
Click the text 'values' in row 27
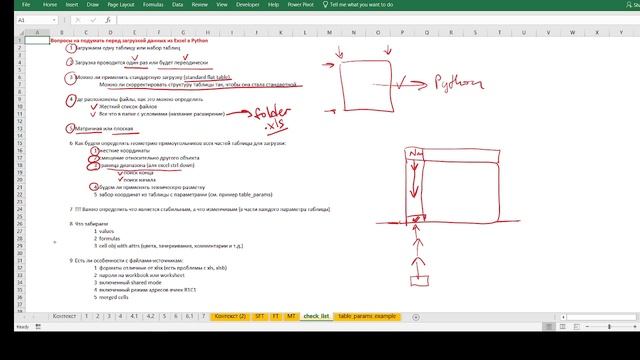click(x=107, y=231)
